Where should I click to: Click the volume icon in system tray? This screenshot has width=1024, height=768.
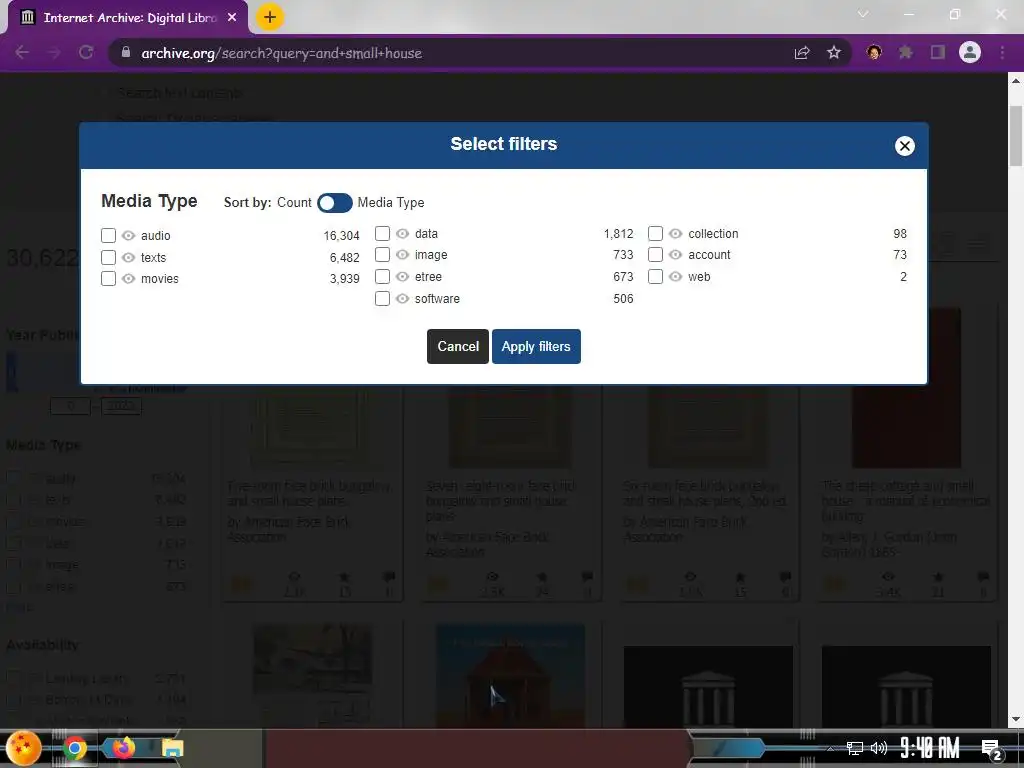(x=879, y=748)
